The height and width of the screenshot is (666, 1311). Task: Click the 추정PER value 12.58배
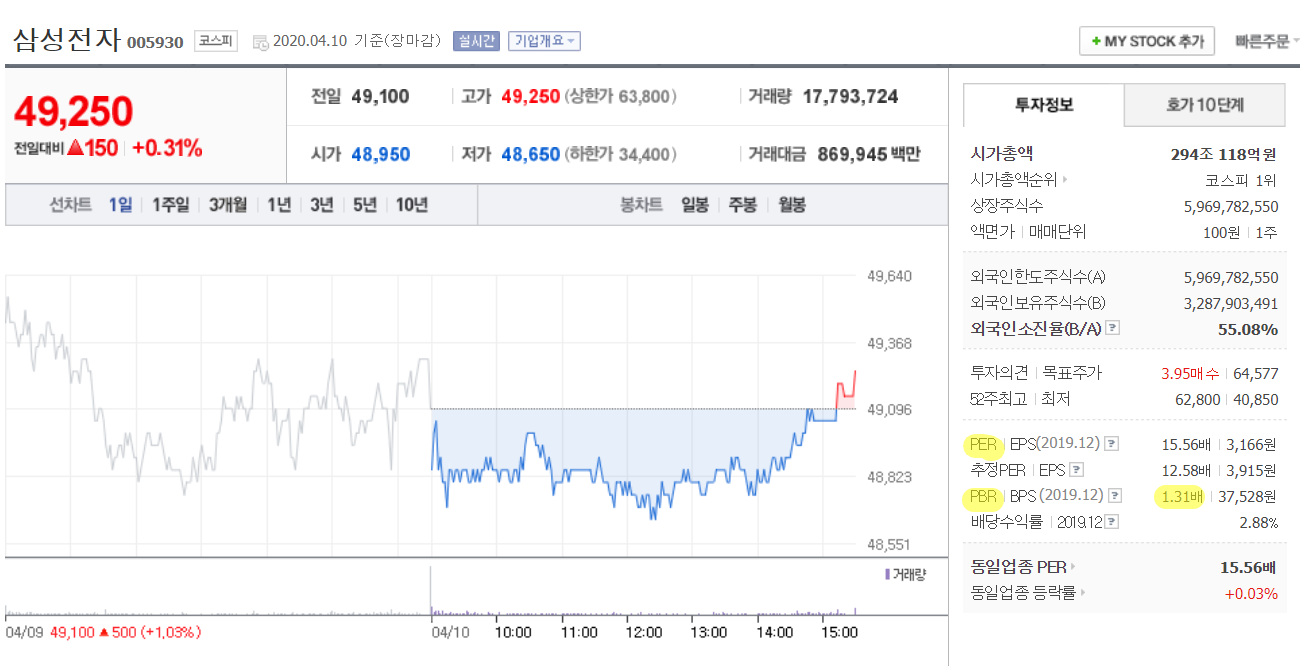tap(1186, 470)
